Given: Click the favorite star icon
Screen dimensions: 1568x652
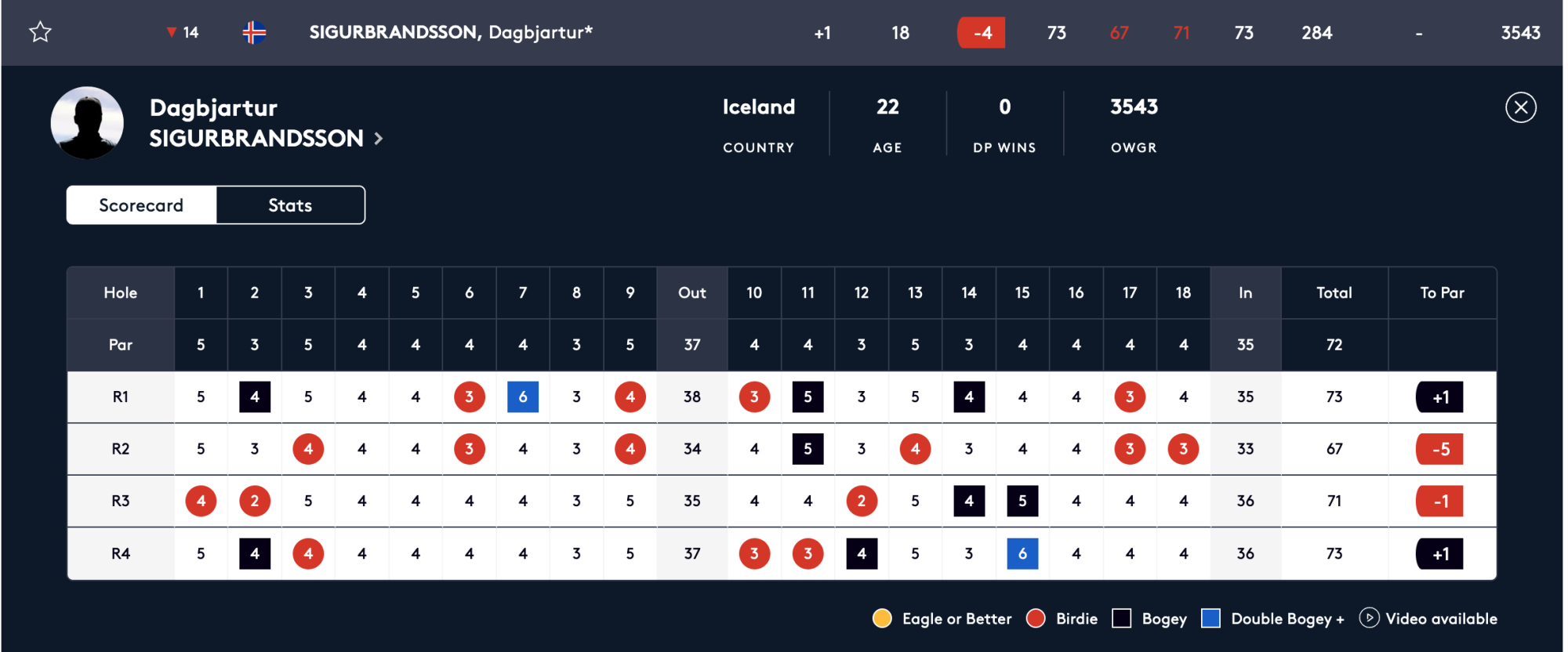Looking at the screenshot, I should (40, 32).
